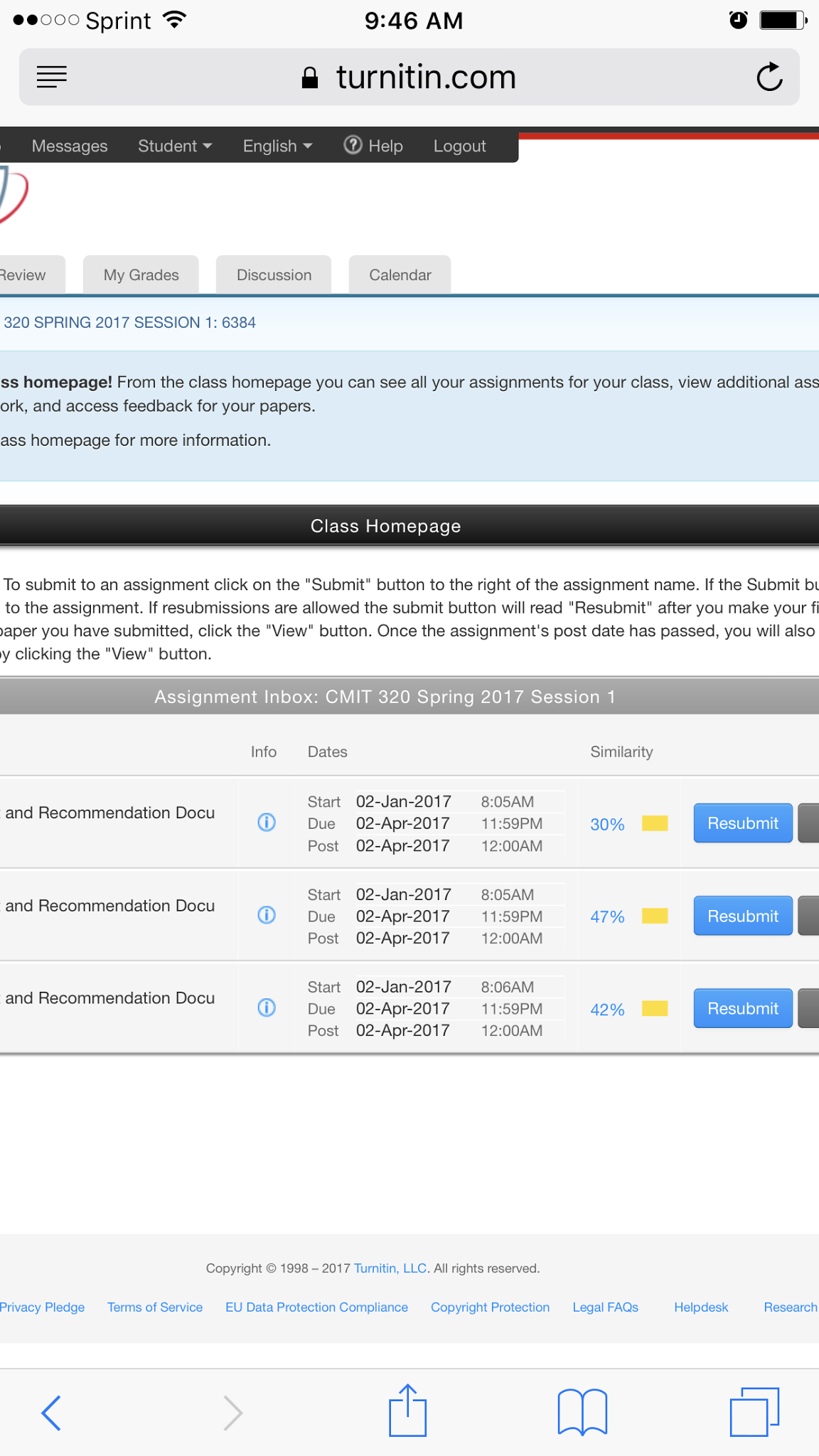
Task: Open the Safari share sheet
Action: (407, 1410)
